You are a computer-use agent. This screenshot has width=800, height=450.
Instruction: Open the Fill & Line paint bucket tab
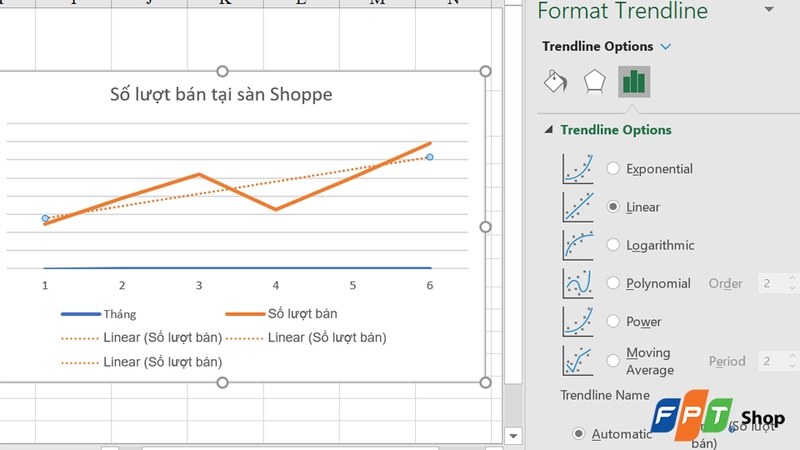(x=556, y=82)
